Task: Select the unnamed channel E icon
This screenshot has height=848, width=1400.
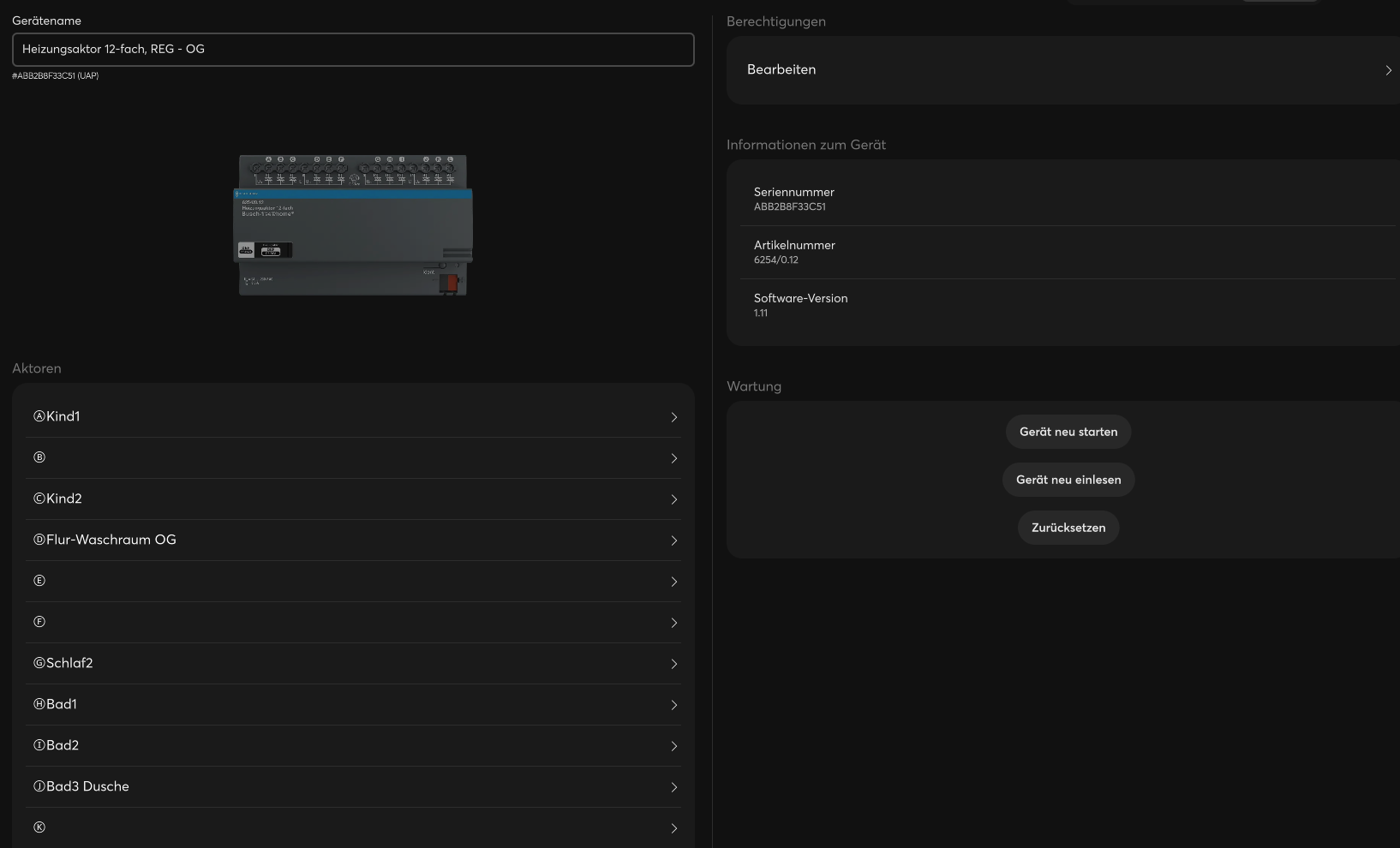Action: pos(39,581)
